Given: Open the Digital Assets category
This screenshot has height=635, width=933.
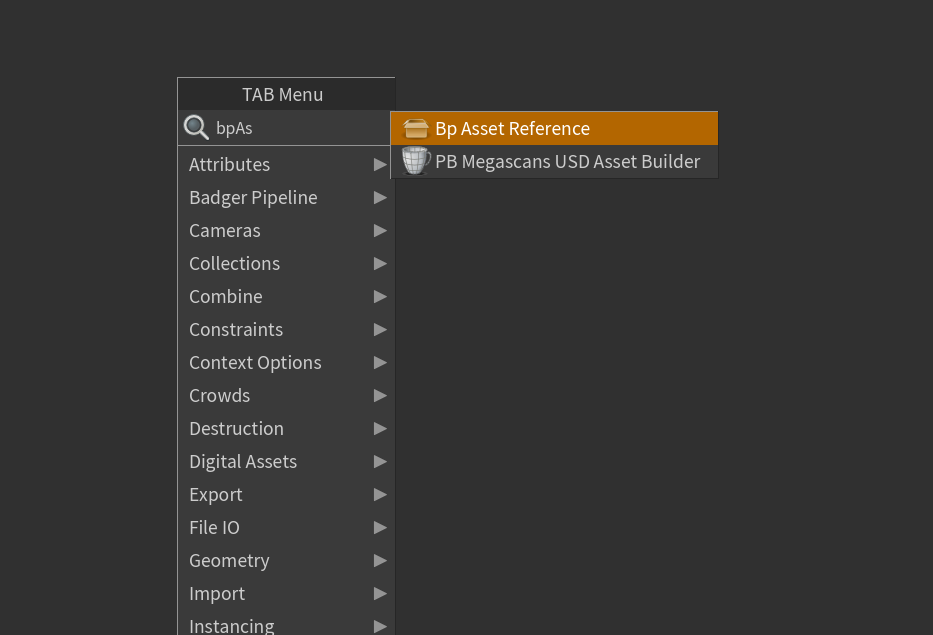Looking at the screenshot, I should pos(243,461).
